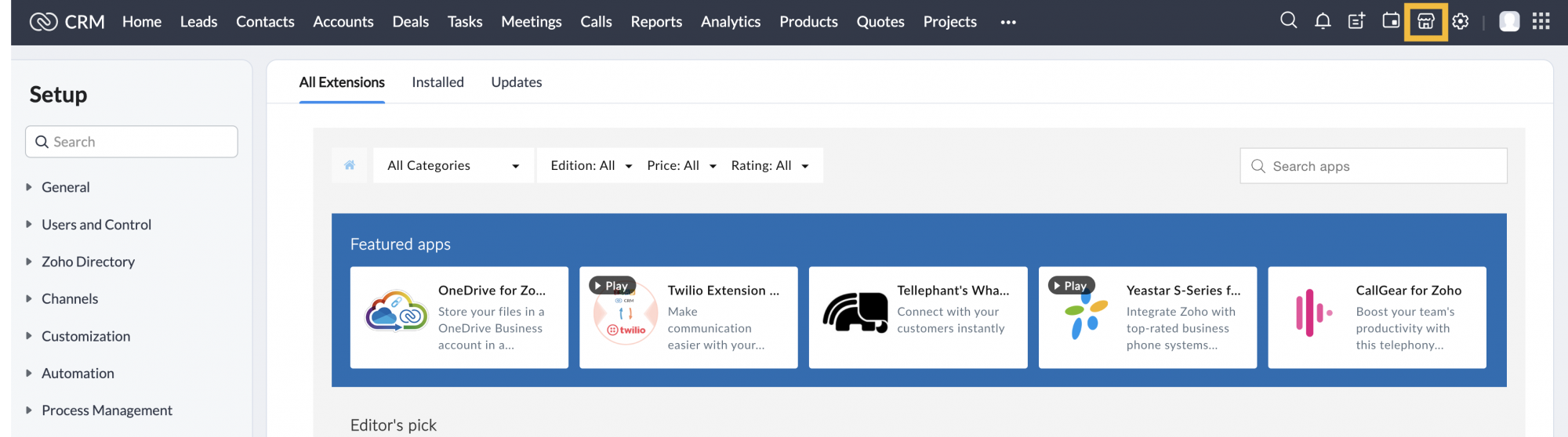The width and height of the screenshot is (1568, 437).
Task: Open the apps grid launcher icon
Action: (1541, 21)
